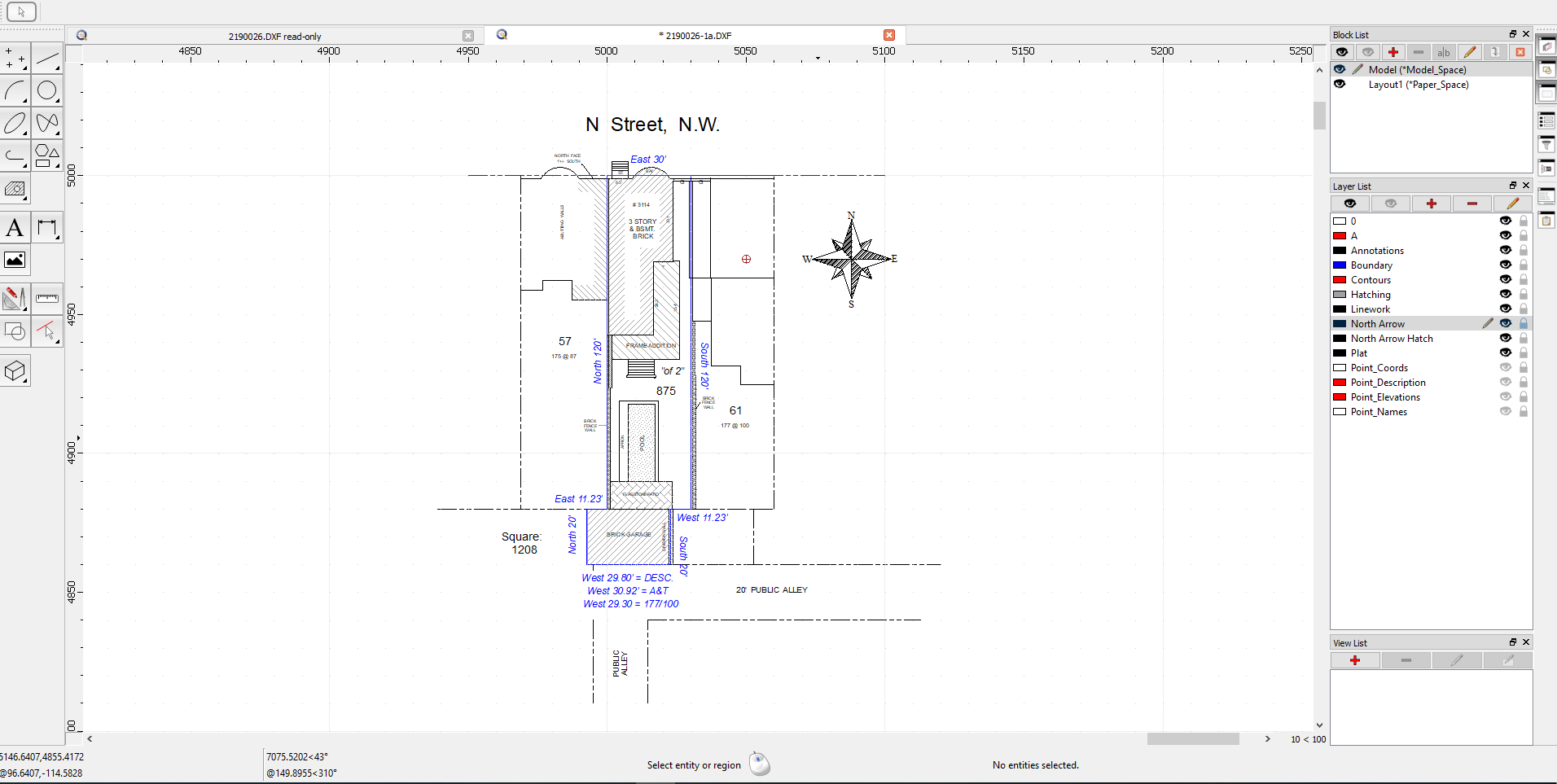Expand the Dimension tools menu
This screenshot has width=1557, height=784.
click(x=47, y=228)
